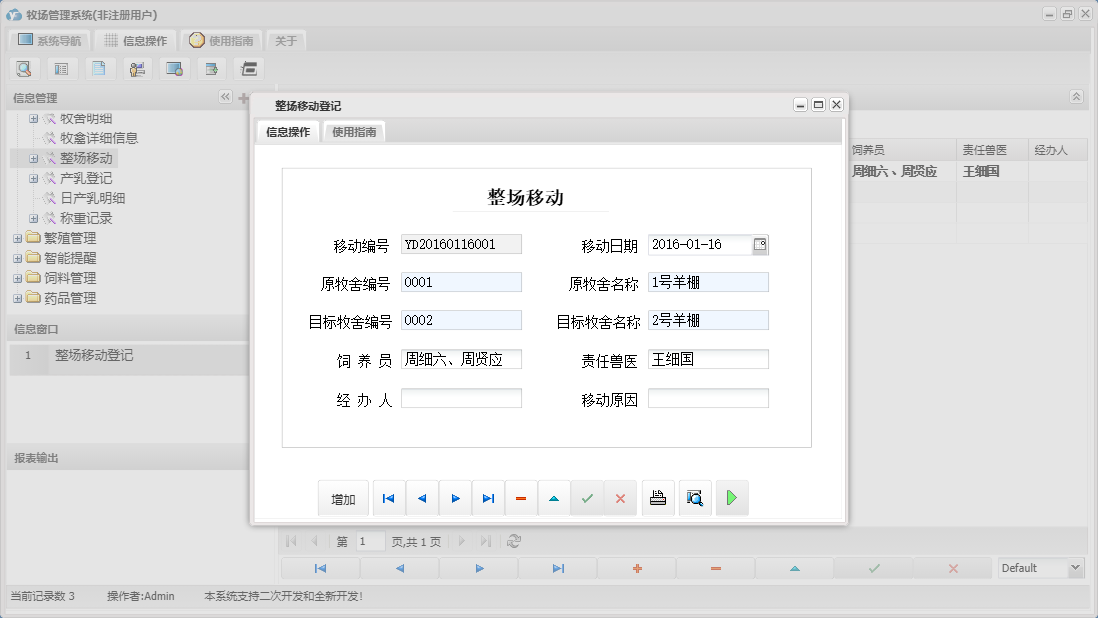The image size is (1098, 618).
Task: Click the green checkmark to confirm the record
Action: [588, 497]
